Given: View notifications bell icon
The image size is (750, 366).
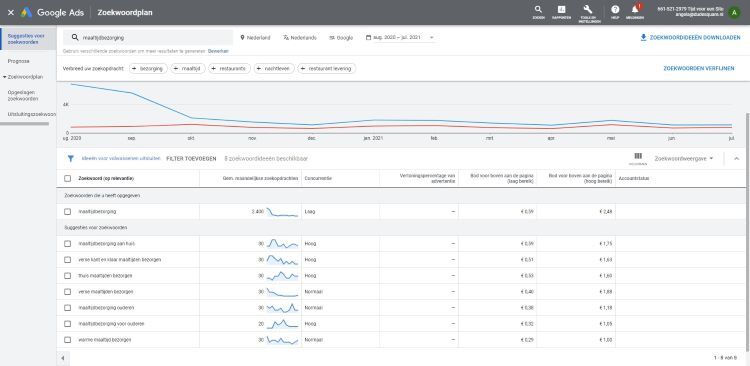Looking at the screenshot, I should (x=635, y=10).
